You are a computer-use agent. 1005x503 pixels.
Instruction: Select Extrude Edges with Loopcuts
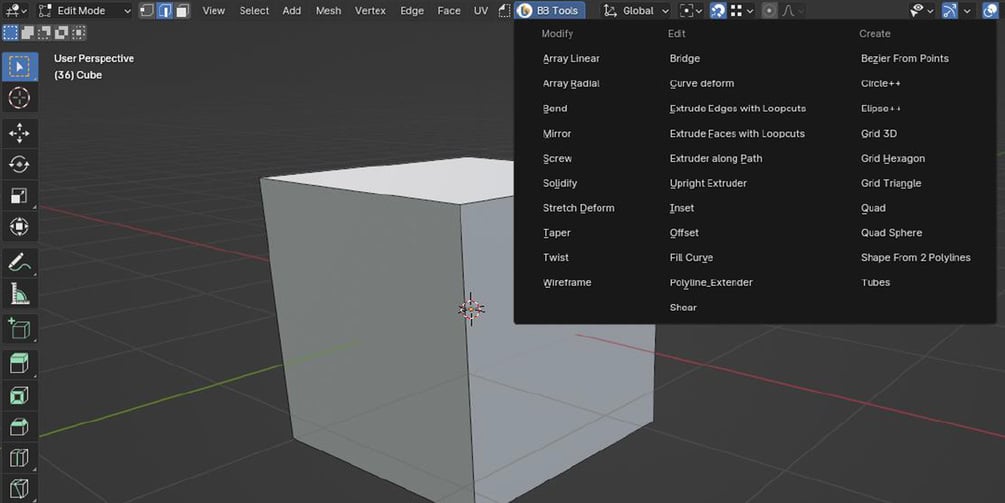coord(738,108)
